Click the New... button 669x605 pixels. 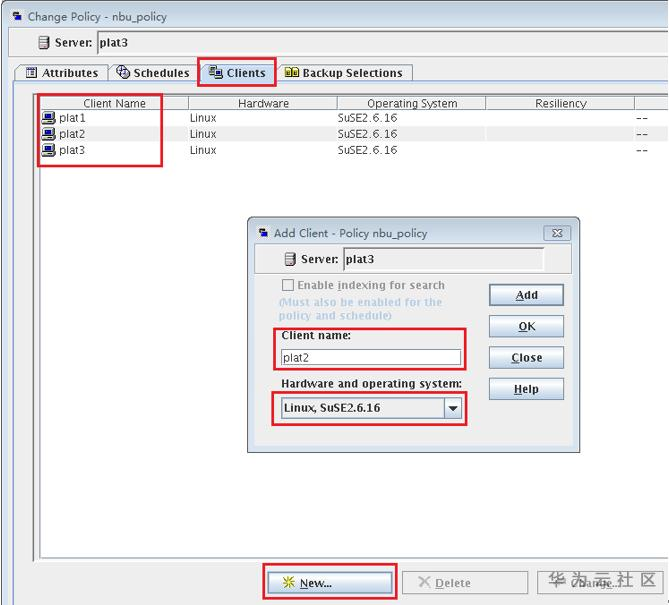coord(329,583)
